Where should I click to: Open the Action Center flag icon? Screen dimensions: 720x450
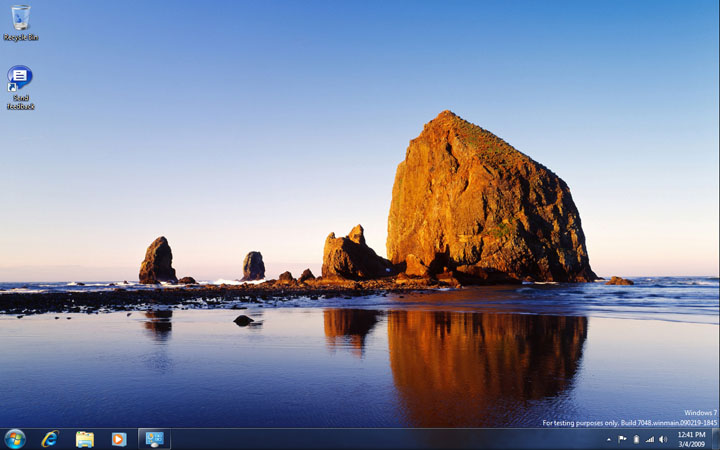pos(622,439)
